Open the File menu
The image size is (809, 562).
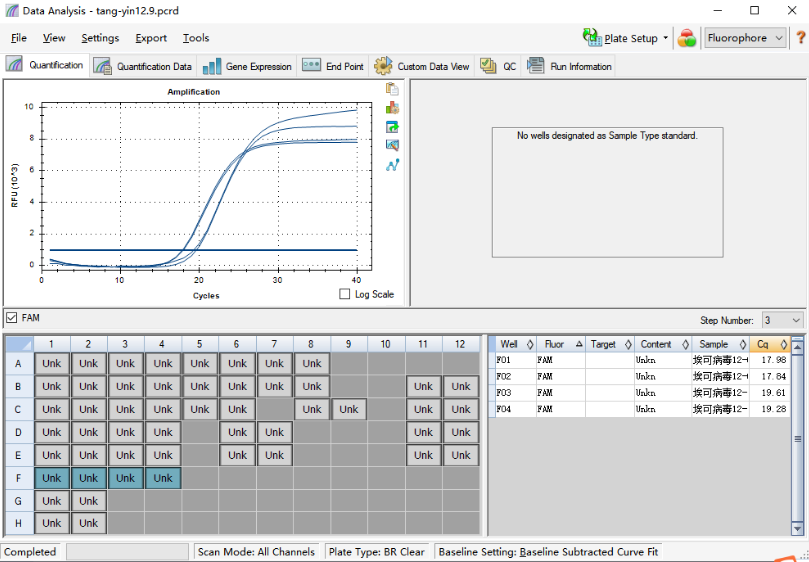click(x=19, y=38)
